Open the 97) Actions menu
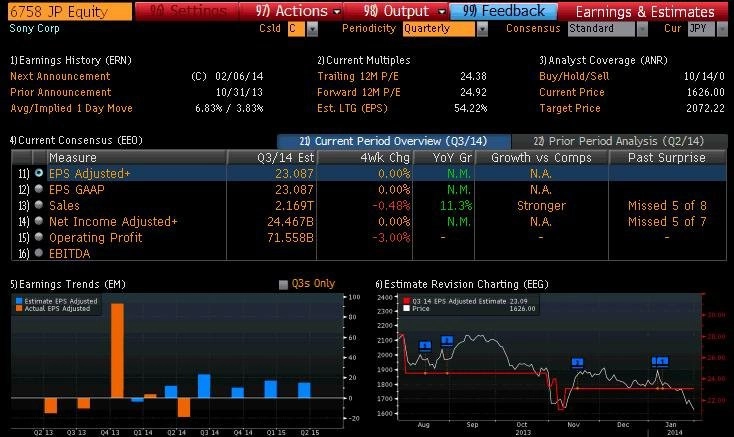Viewport: 734px width, 437px height. 291,11
